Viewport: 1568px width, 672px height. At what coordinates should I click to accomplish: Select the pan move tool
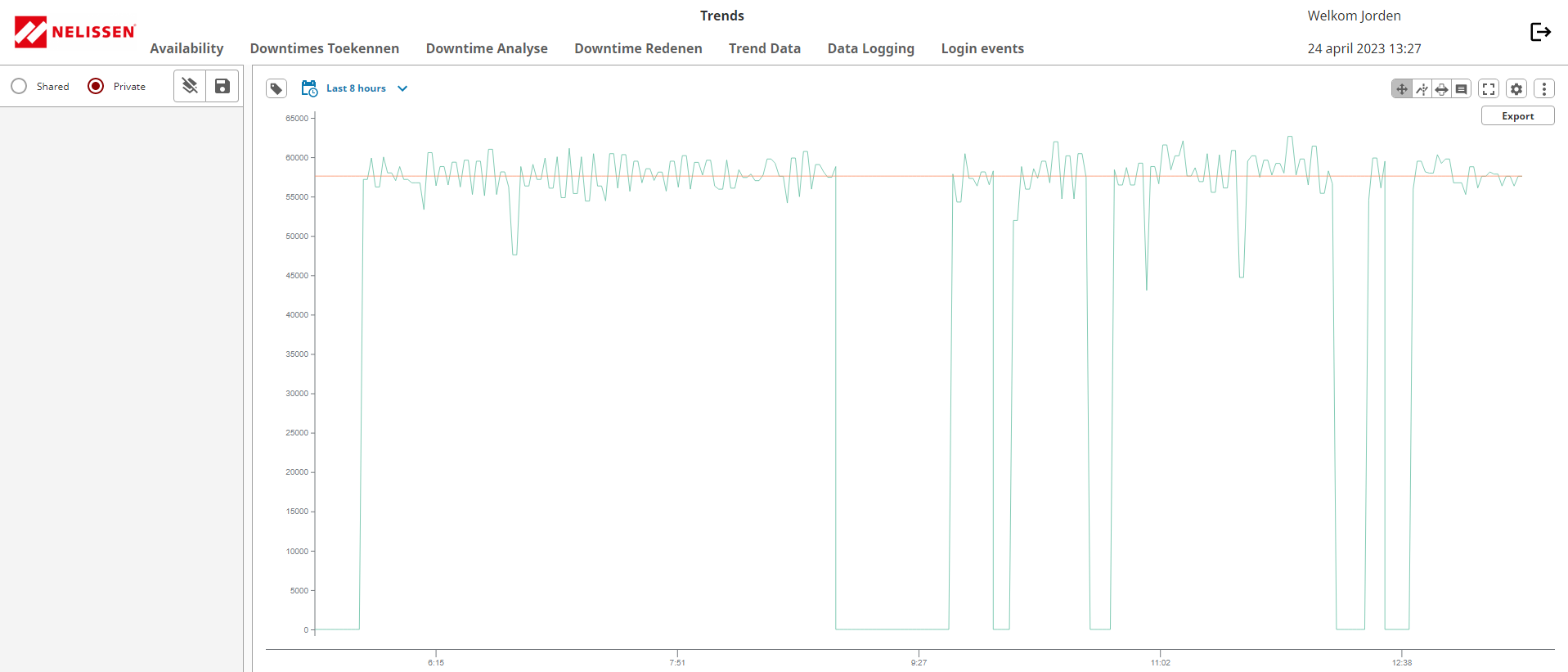coord(1402,89)
